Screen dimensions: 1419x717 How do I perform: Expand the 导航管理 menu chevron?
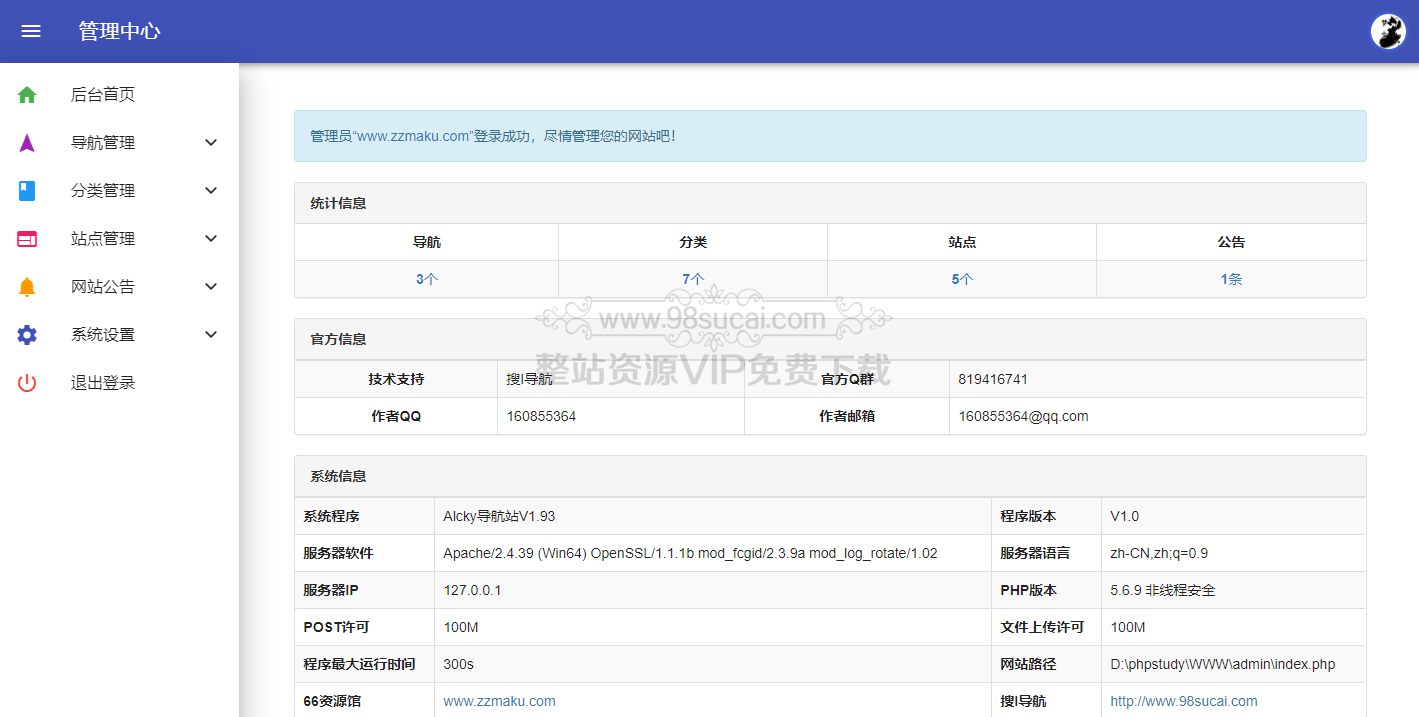[210, 142]
